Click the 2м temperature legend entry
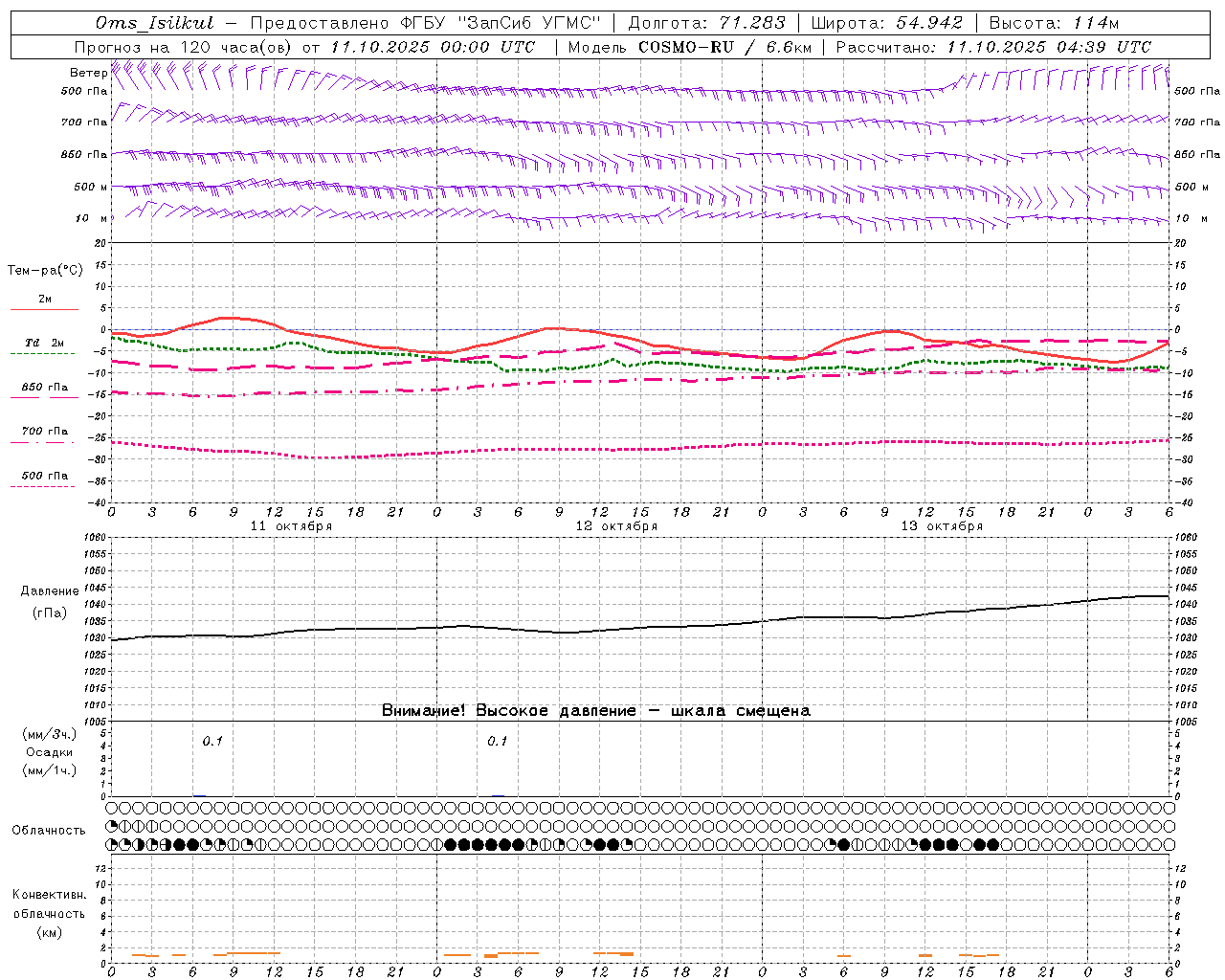Screen dimensions: 1225x980 pos(45,300)
